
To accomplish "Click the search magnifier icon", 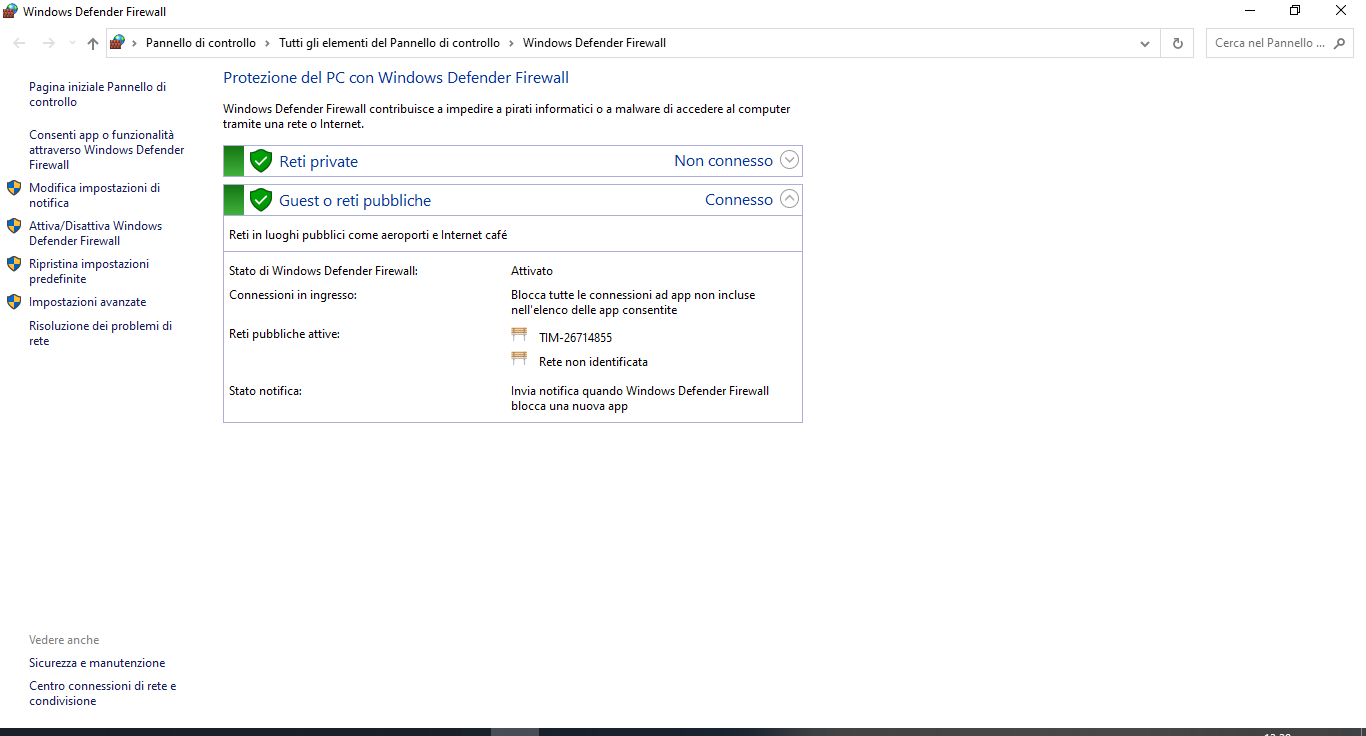I will point(1342,43).
